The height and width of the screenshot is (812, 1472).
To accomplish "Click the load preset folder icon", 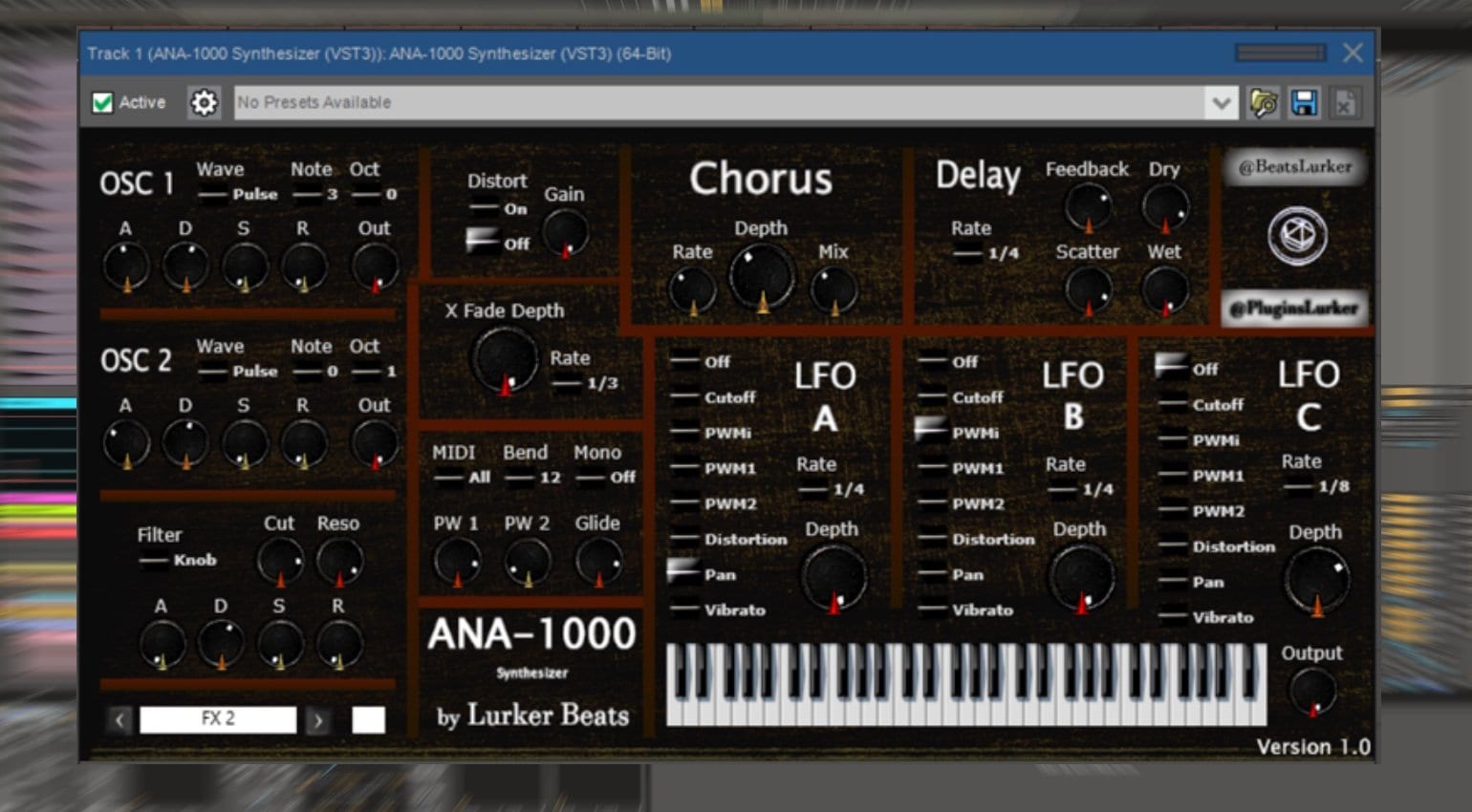I will (x=1264, y=102).
